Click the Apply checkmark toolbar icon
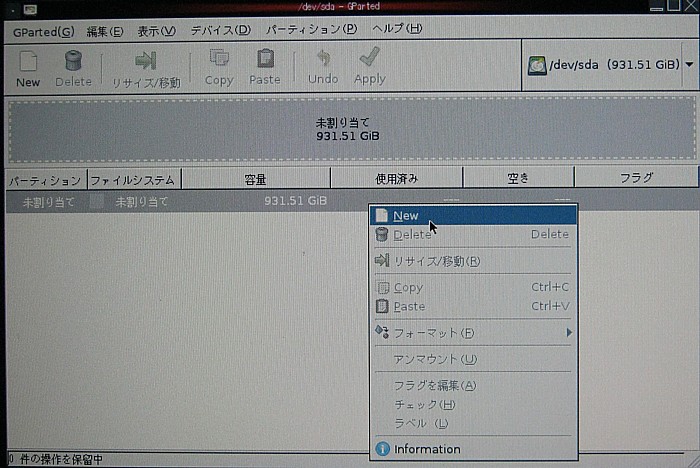Image resolution: width=700 pixels, height=468 pixels. (x=370, y=60)
